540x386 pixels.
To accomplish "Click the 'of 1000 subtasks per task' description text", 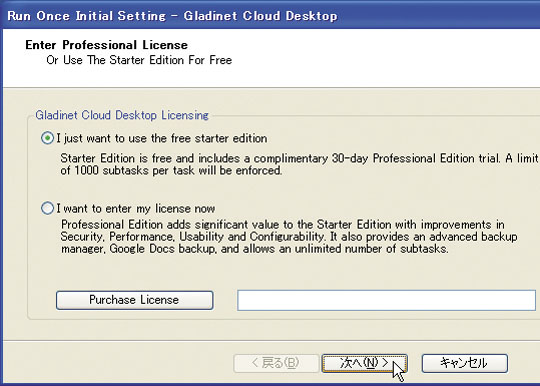I will (x=299, y=164).
